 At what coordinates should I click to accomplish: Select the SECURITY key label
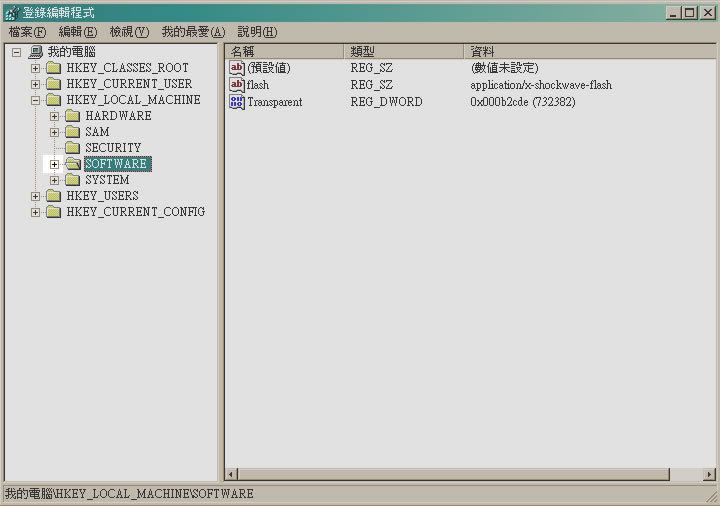(113, 148)
